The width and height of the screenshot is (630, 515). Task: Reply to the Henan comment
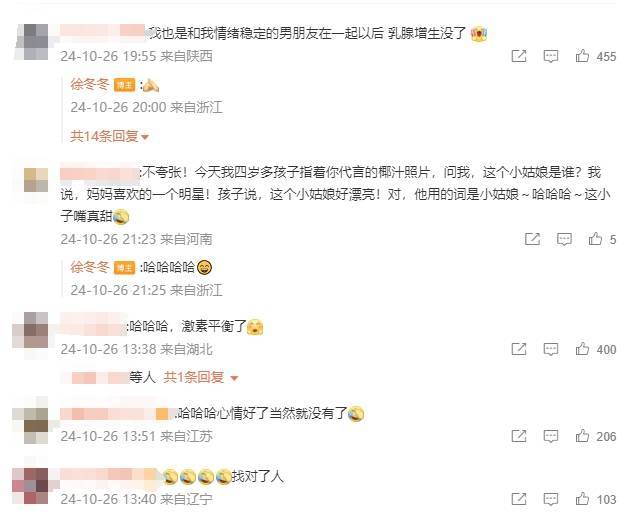click(564, 239)
